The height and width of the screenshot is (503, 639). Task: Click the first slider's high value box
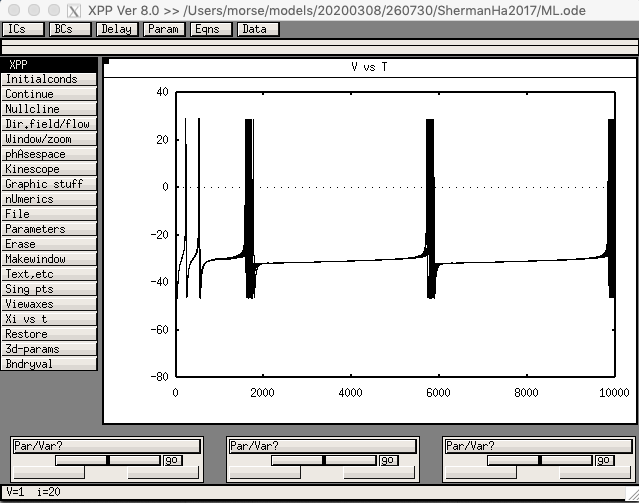(x=163, y=473)
